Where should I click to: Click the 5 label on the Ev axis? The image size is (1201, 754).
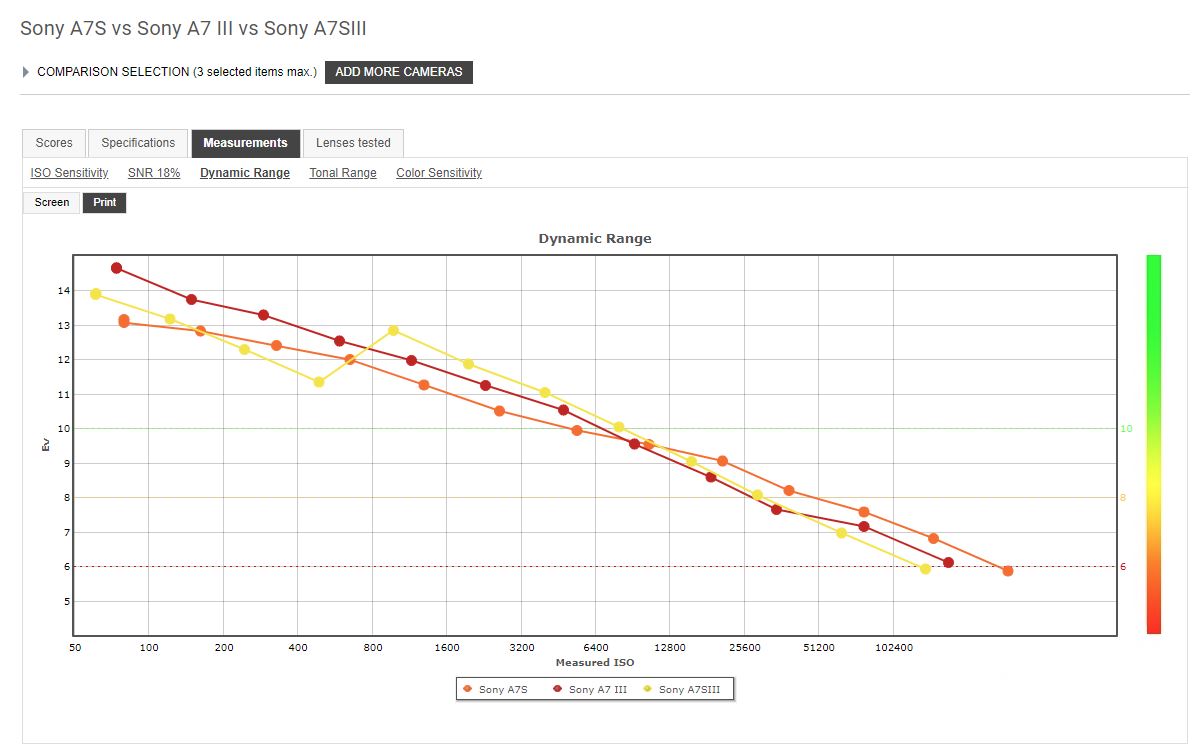66,602
